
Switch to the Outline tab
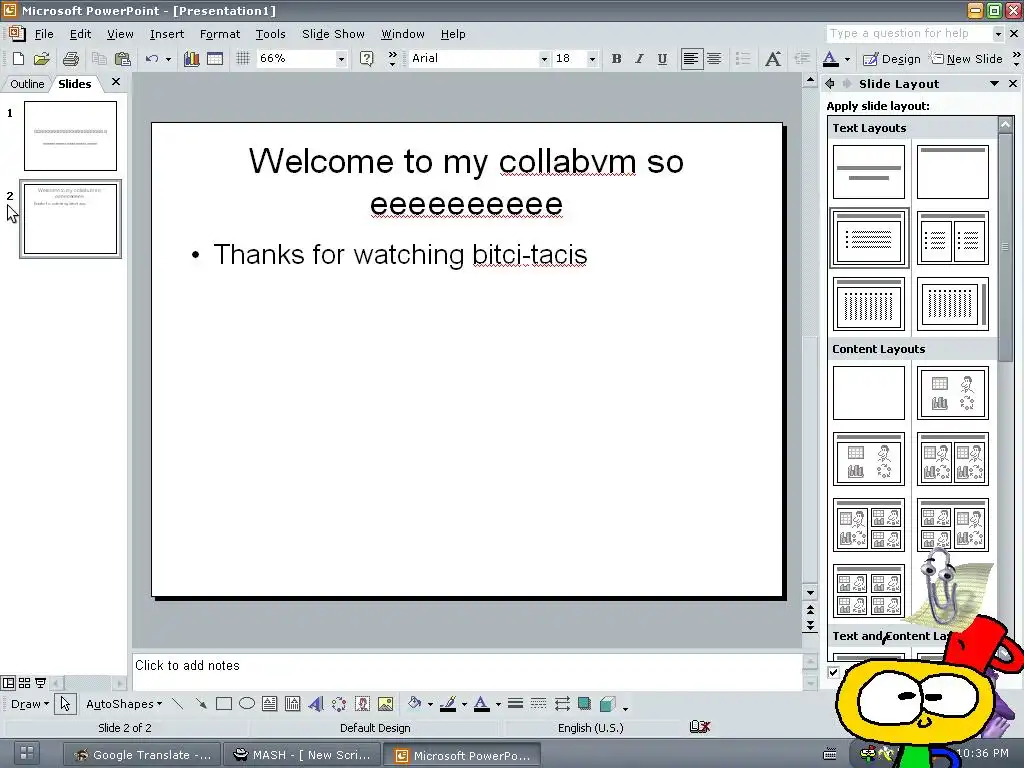[x=27, y=84]
